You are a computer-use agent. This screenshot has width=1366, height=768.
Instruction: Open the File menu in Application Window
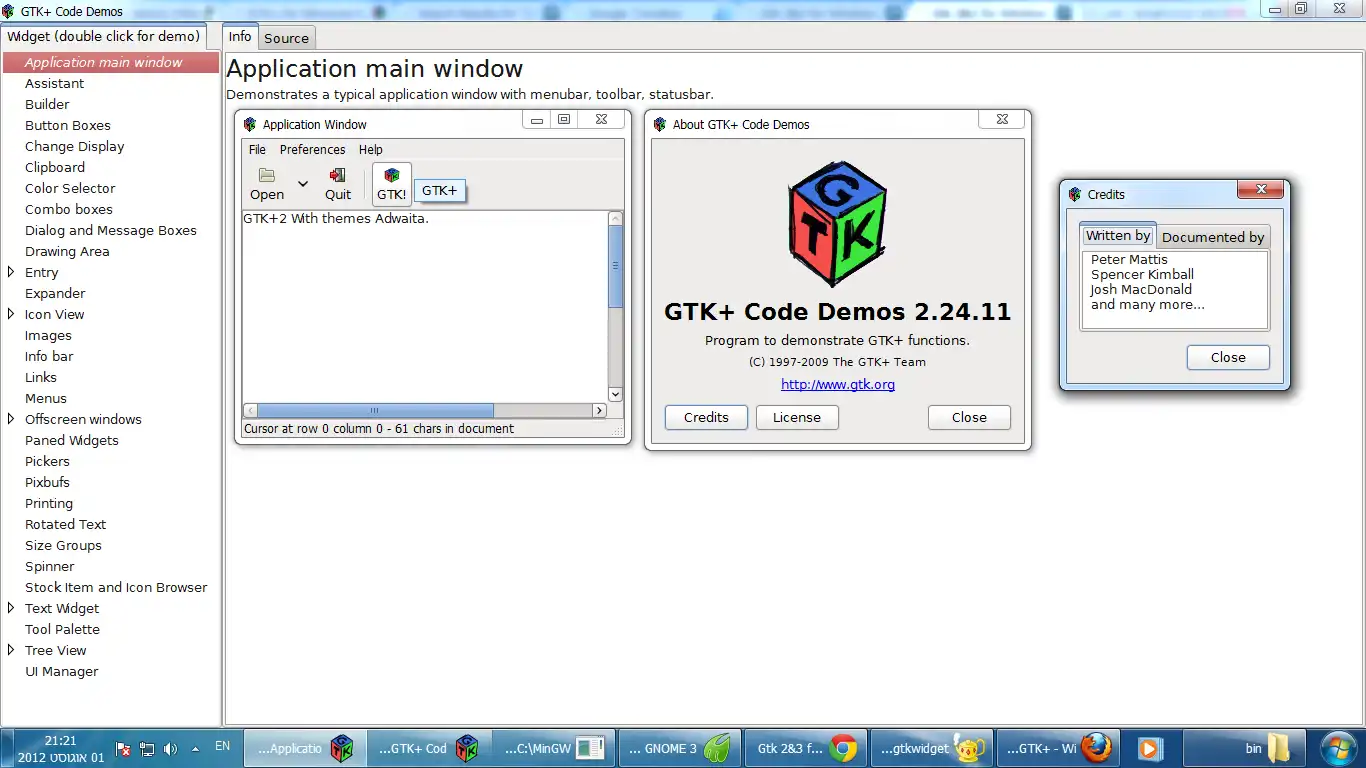click(257, 150)
